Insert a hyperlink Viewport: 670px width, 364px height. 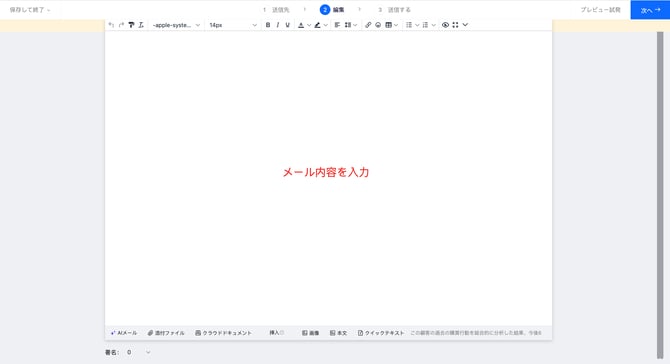[368, 25]
